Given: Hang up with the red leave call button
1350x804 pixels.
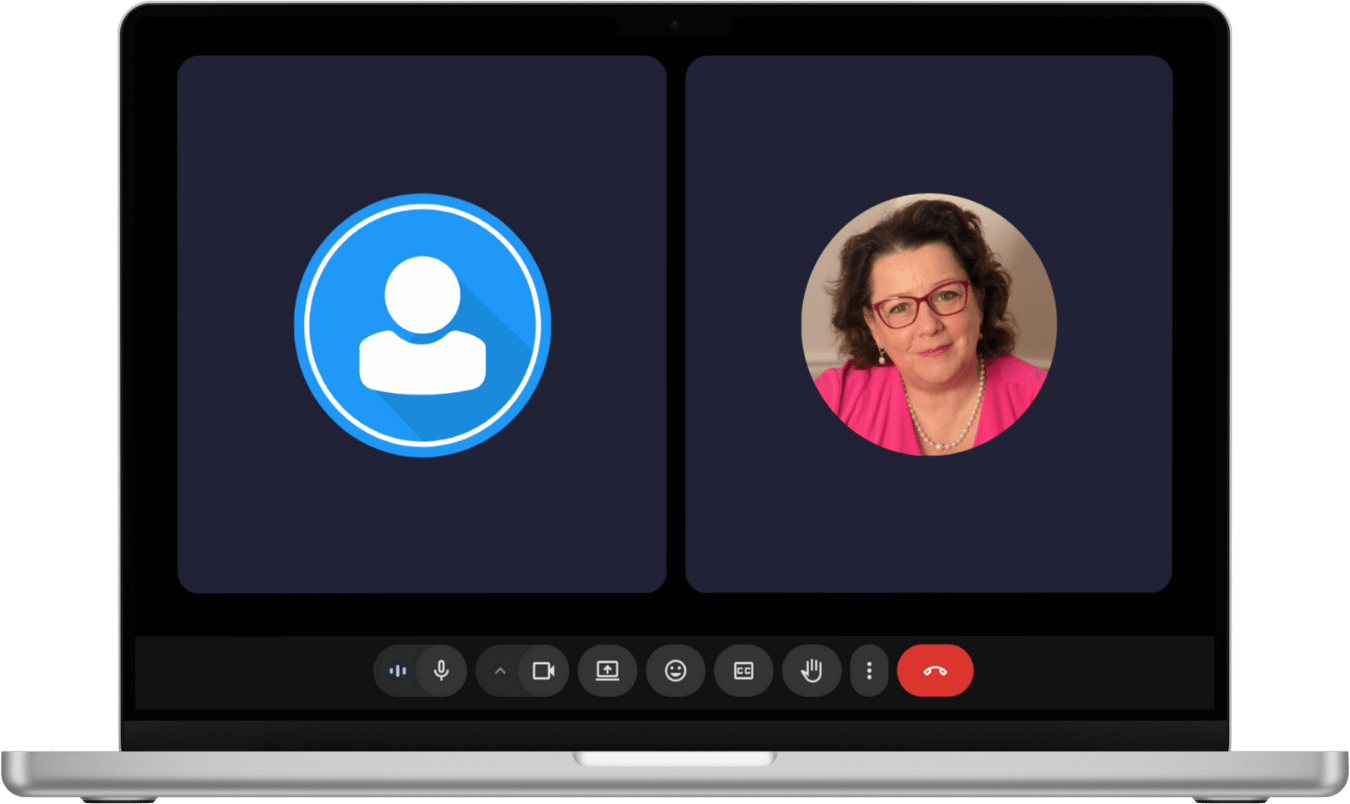Looking at the screenshot, I should click(935, 671).
